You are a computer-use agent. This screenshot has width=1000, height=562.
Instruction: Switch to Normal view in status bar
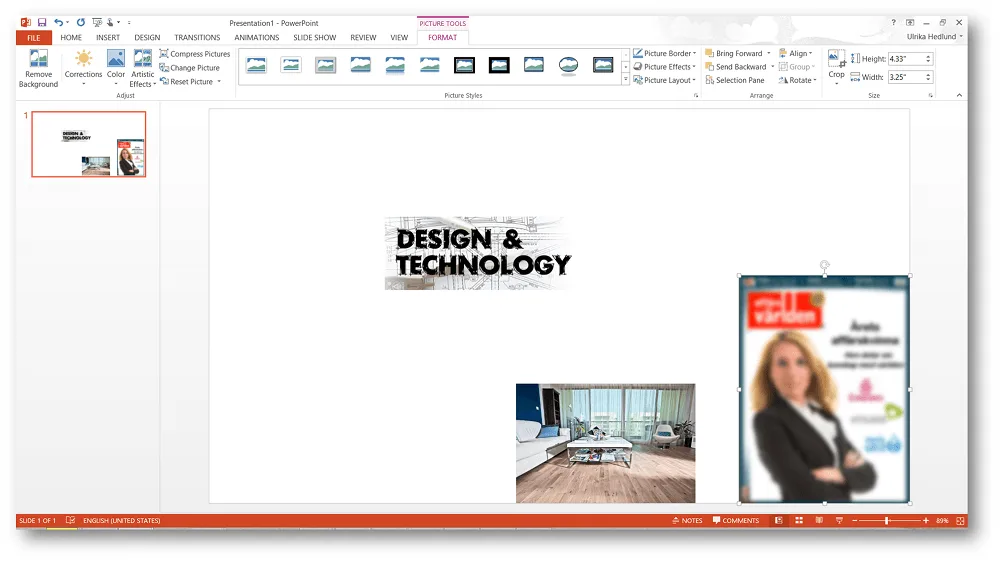pos(779,521)
